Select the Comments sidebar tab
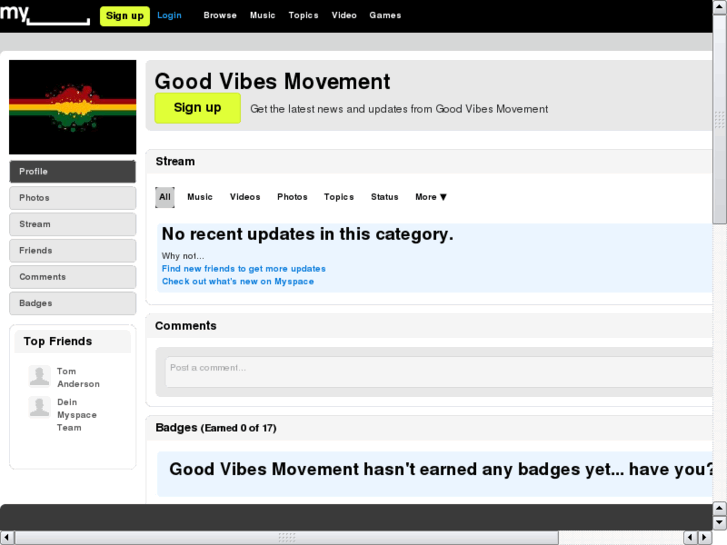Viewport: 727px width, 545px height. pos(73,277)
